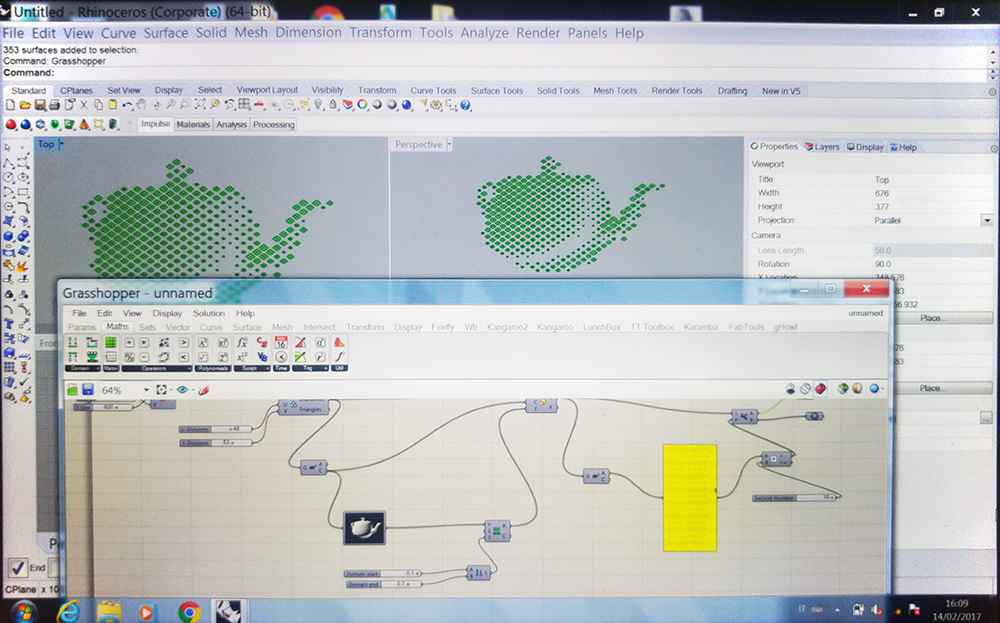Click the calendar date icon in Time group

[281, 342]
